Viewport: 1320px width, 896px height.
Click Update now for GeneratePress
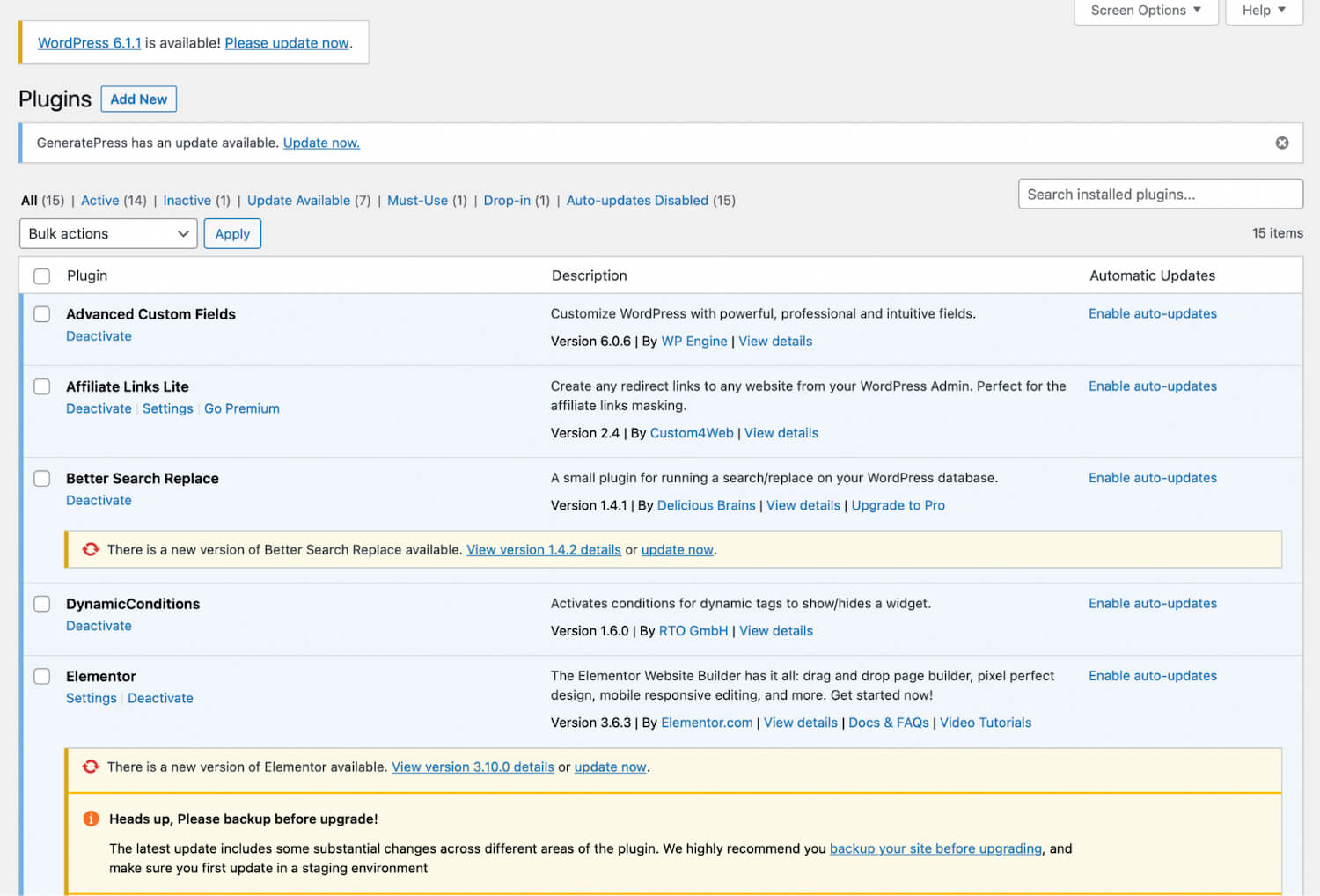321,143
